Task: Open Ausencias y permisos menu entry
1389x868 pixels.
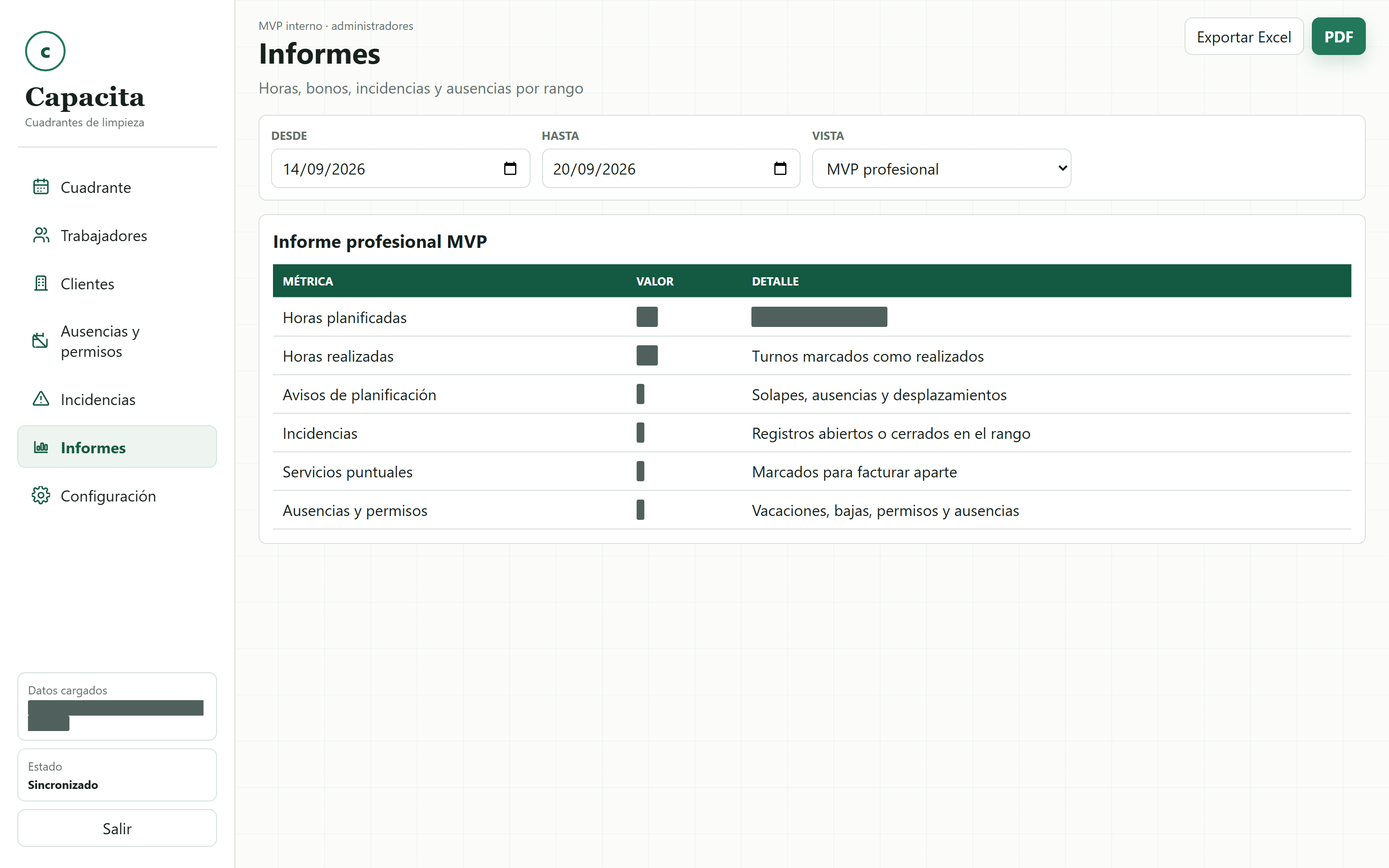Action: [x=117, y=341]
